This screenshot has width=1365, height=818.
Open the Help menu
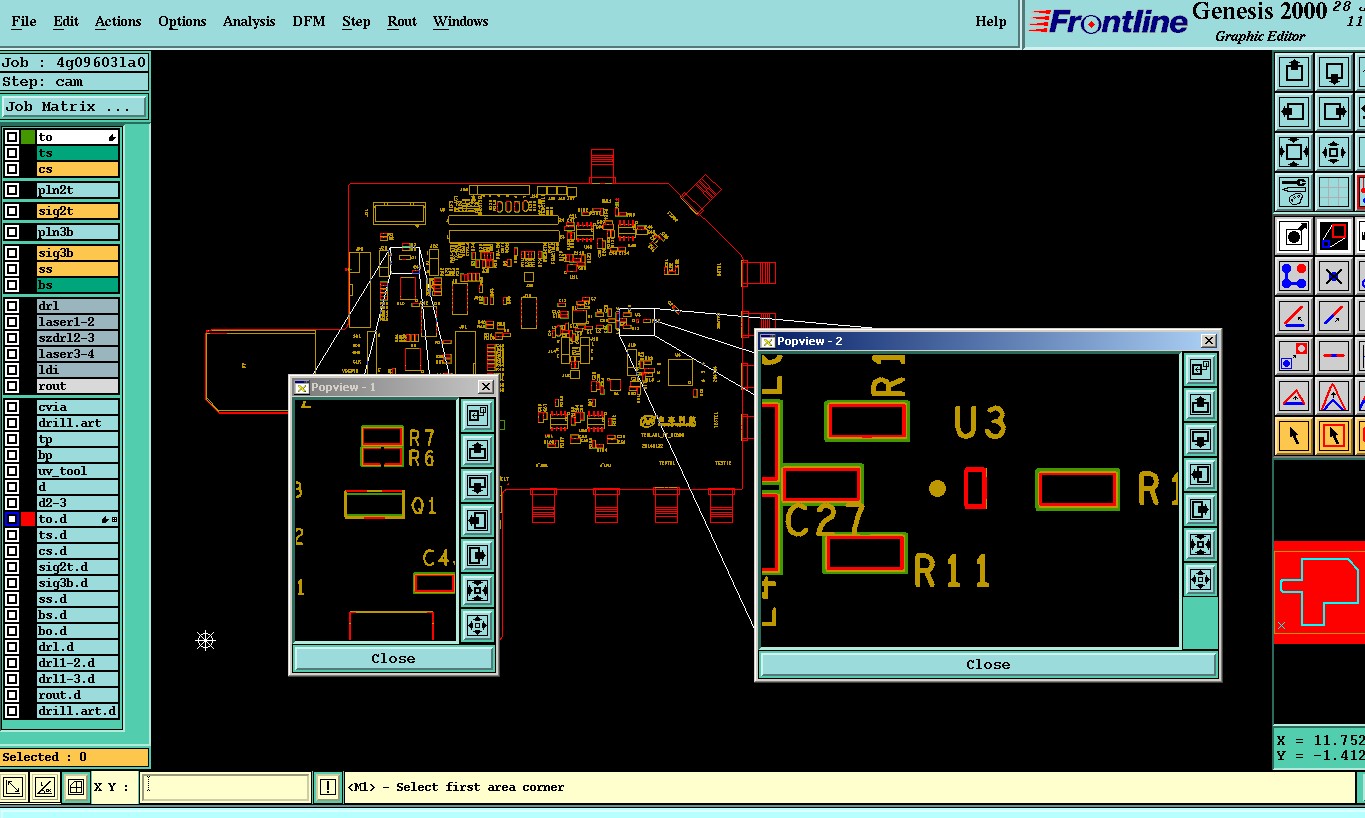[x=991, y=21]
